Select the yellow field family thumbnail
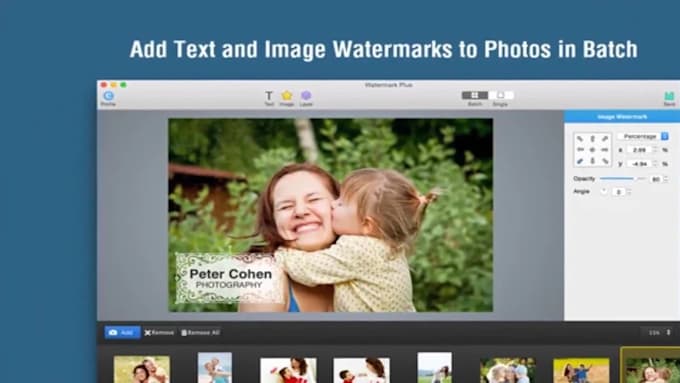This screenshot has width=680, height=383. point(581,370)
